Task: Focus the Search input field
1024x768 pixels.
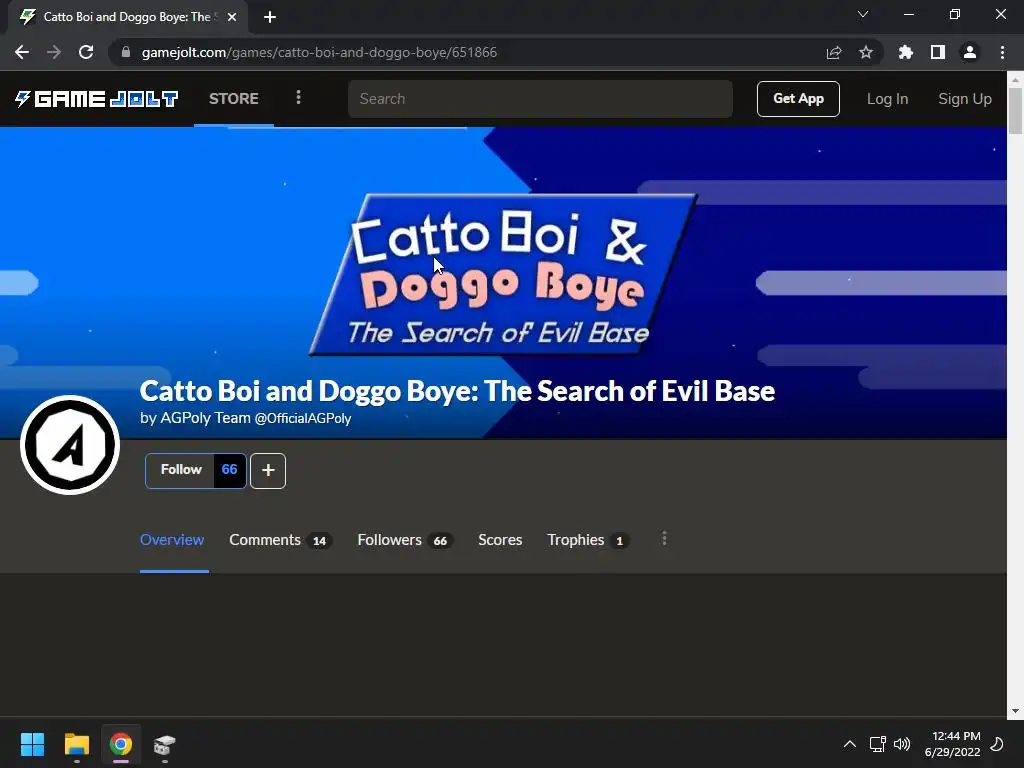Action: coord(540,99)
